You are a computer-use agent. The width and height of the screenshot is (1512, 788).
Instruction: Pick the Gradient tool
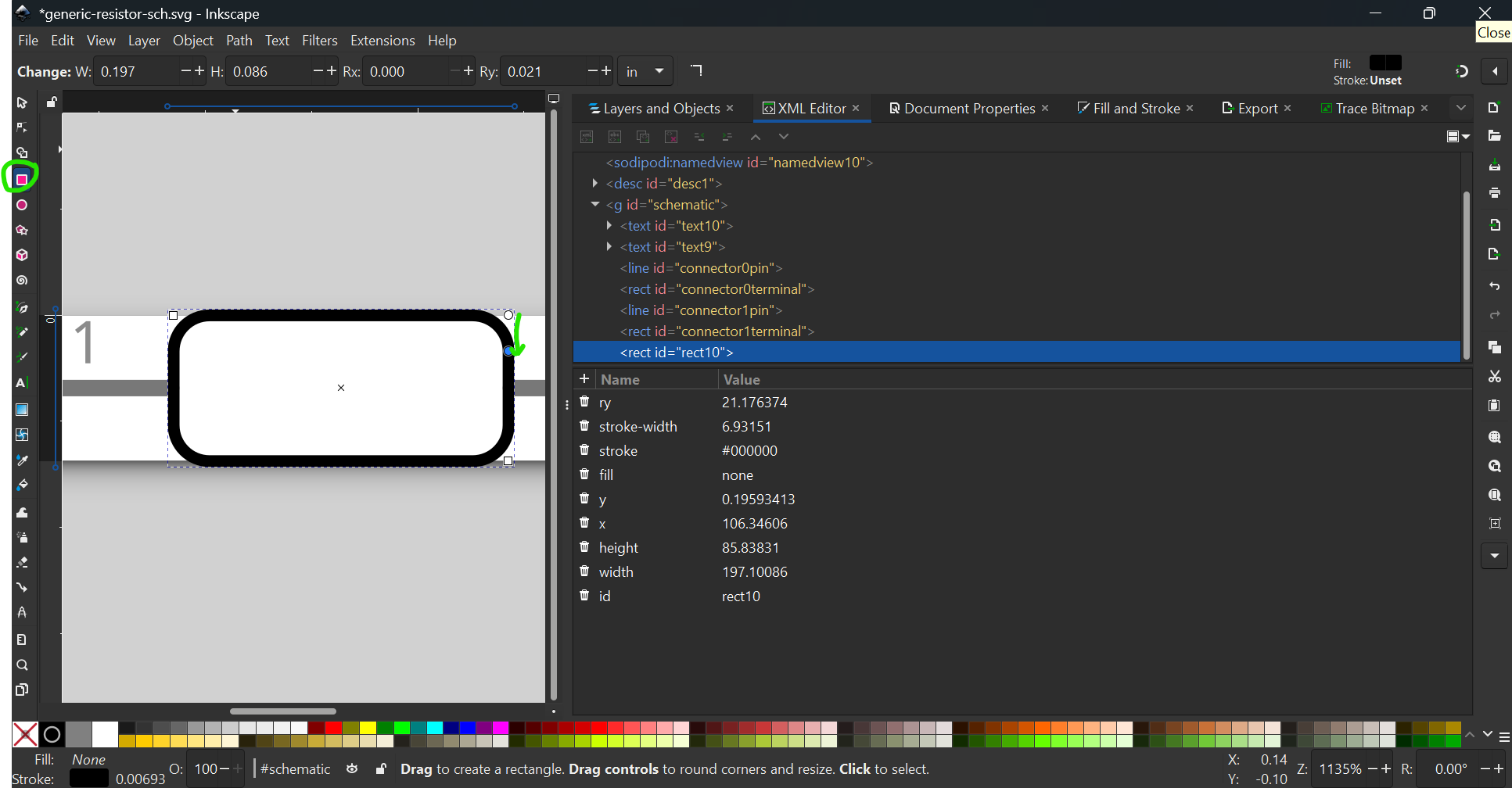tap(22, 410)
